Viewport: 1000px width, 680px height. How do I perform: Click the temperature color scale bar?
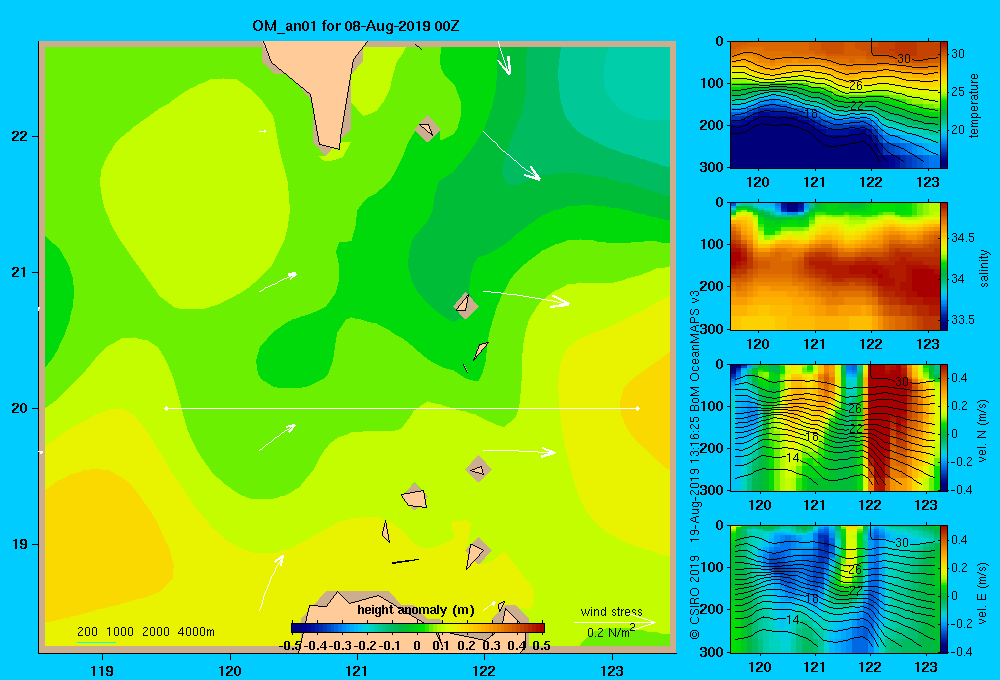coord(944,105)
